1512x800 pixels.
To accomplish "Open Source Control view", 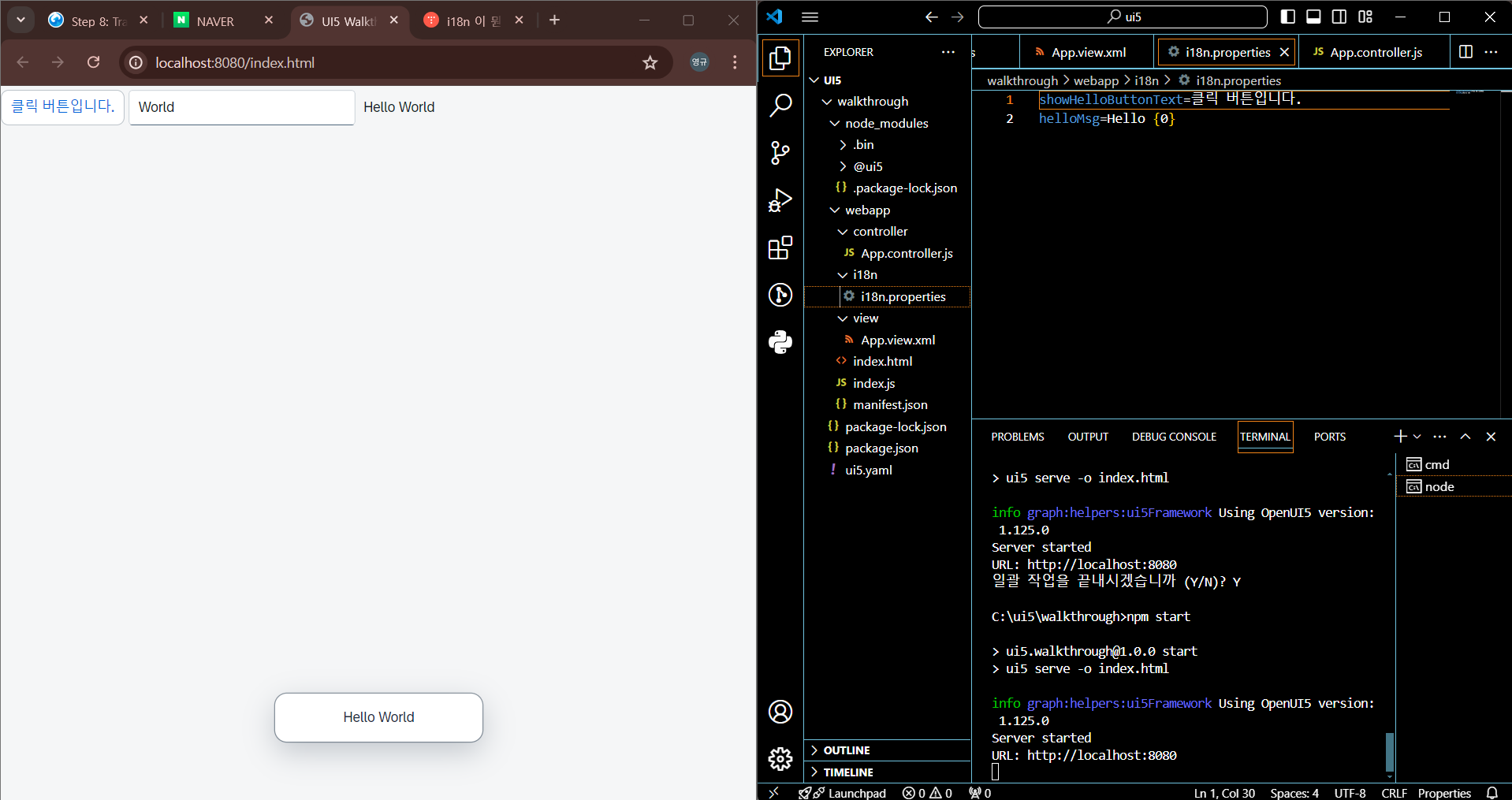I will 780,153.
